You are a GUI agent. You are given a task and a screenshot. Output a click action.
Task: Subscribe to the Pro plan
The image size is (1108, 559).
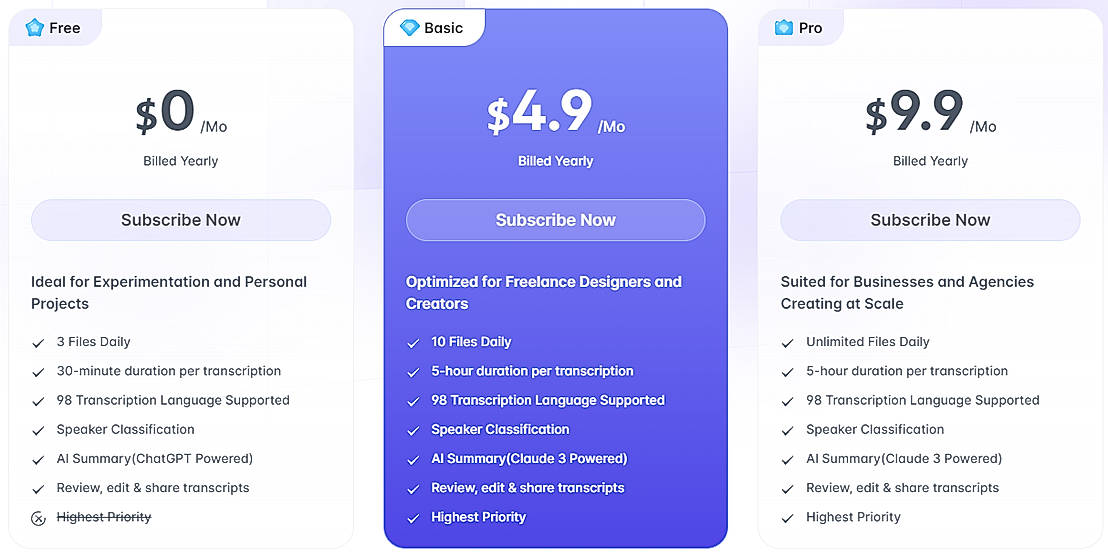(930, 220)
